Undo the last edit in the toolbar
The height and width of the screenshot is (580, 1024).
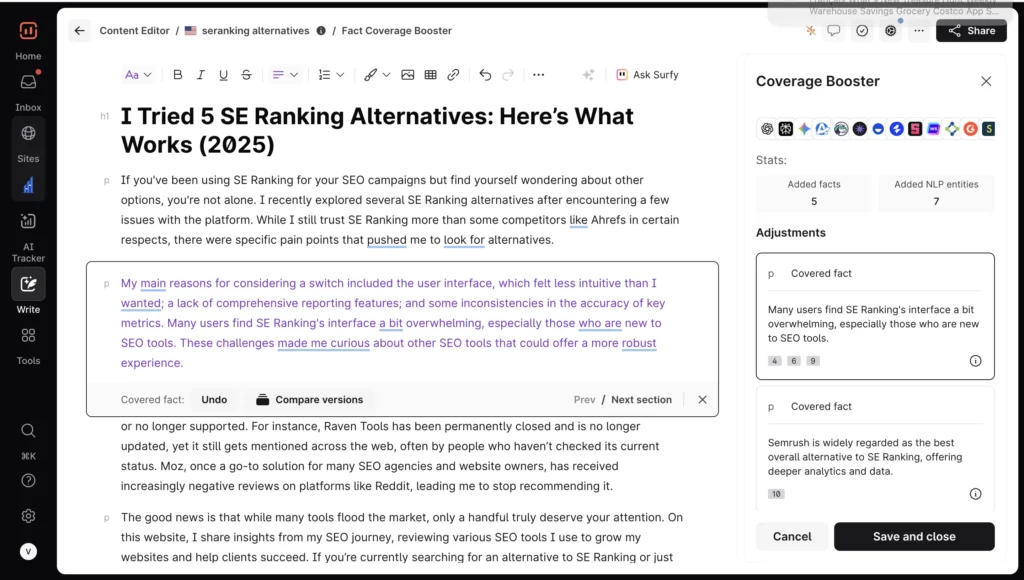click(485, 75)
